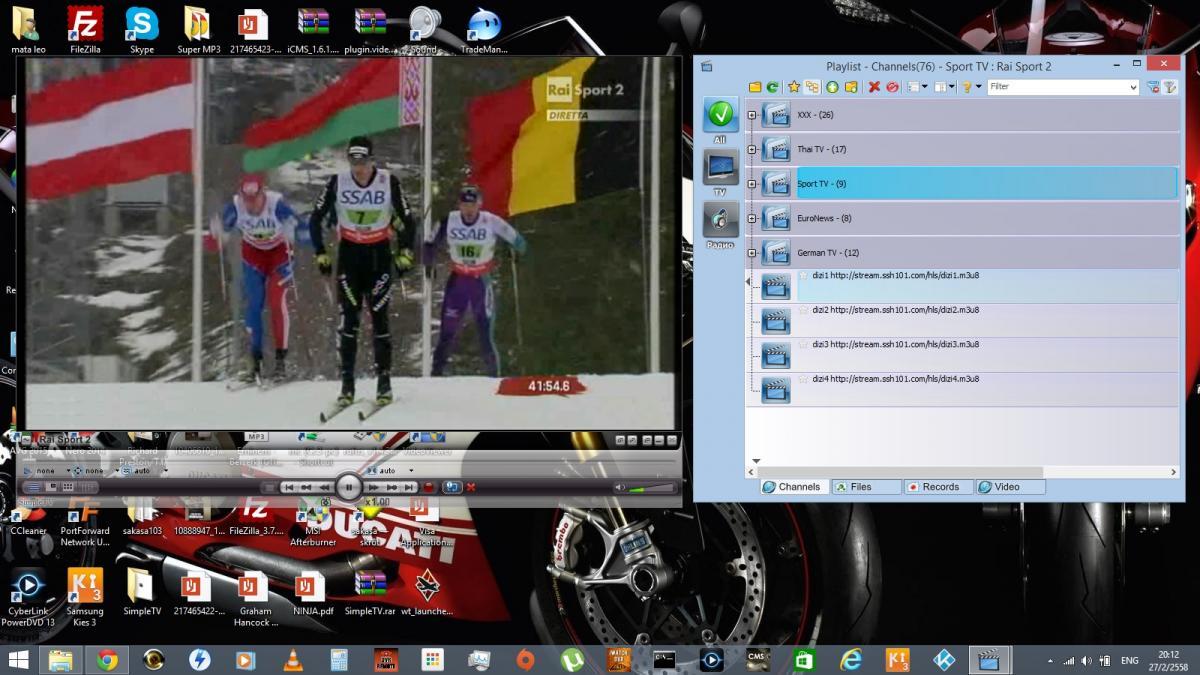
Task: Open FileZilla desktop shortcut
Action: [85, 30]
